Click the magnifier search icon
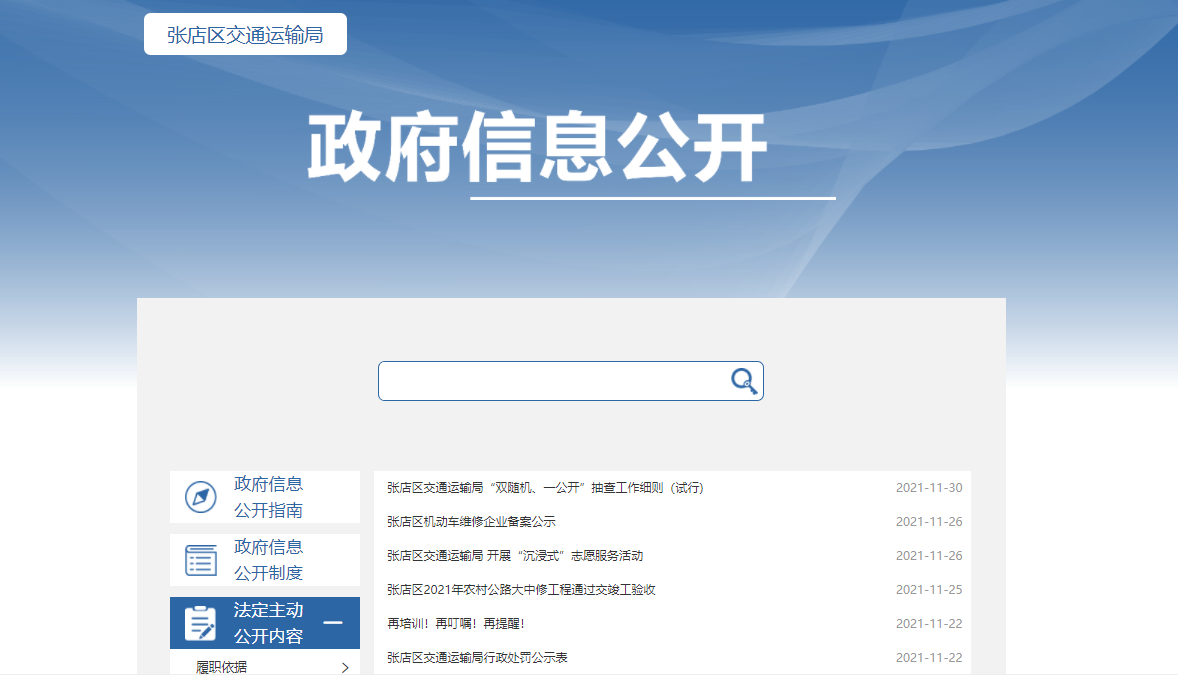This screenshot has height=680, width=1178. click(x=743, y=381)
